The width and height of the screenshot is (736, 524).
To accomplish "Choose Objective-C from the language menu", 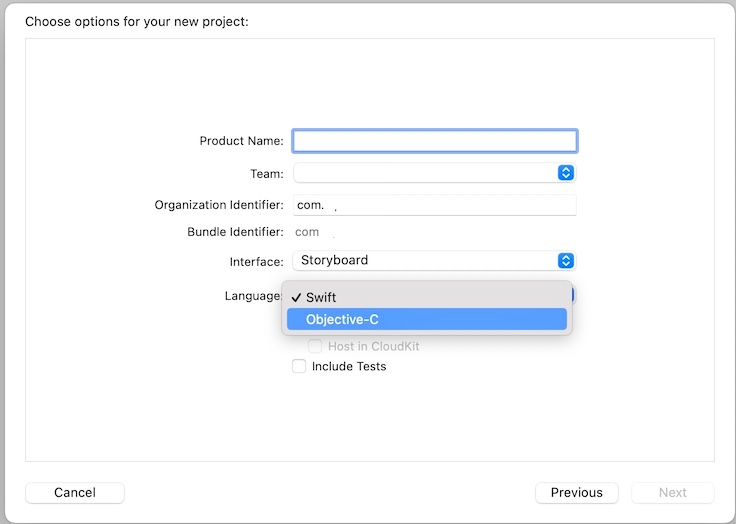I will pos(427,320).
